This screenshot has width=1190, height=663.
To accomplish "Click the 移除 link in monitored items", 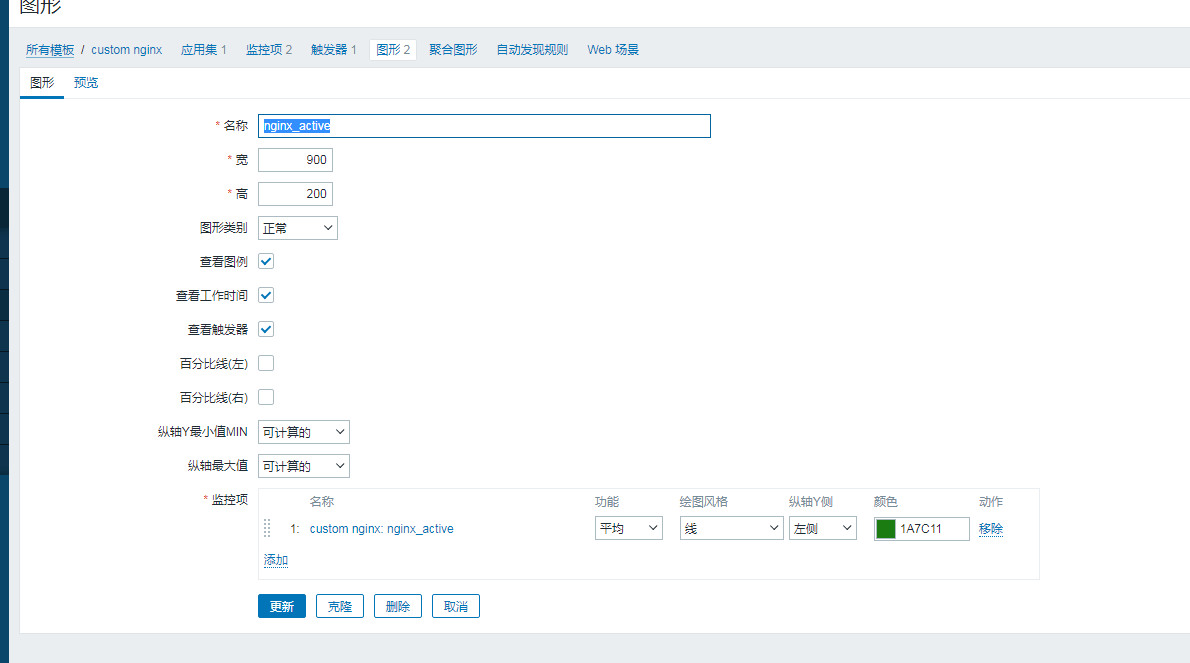I will click(991, 529).
